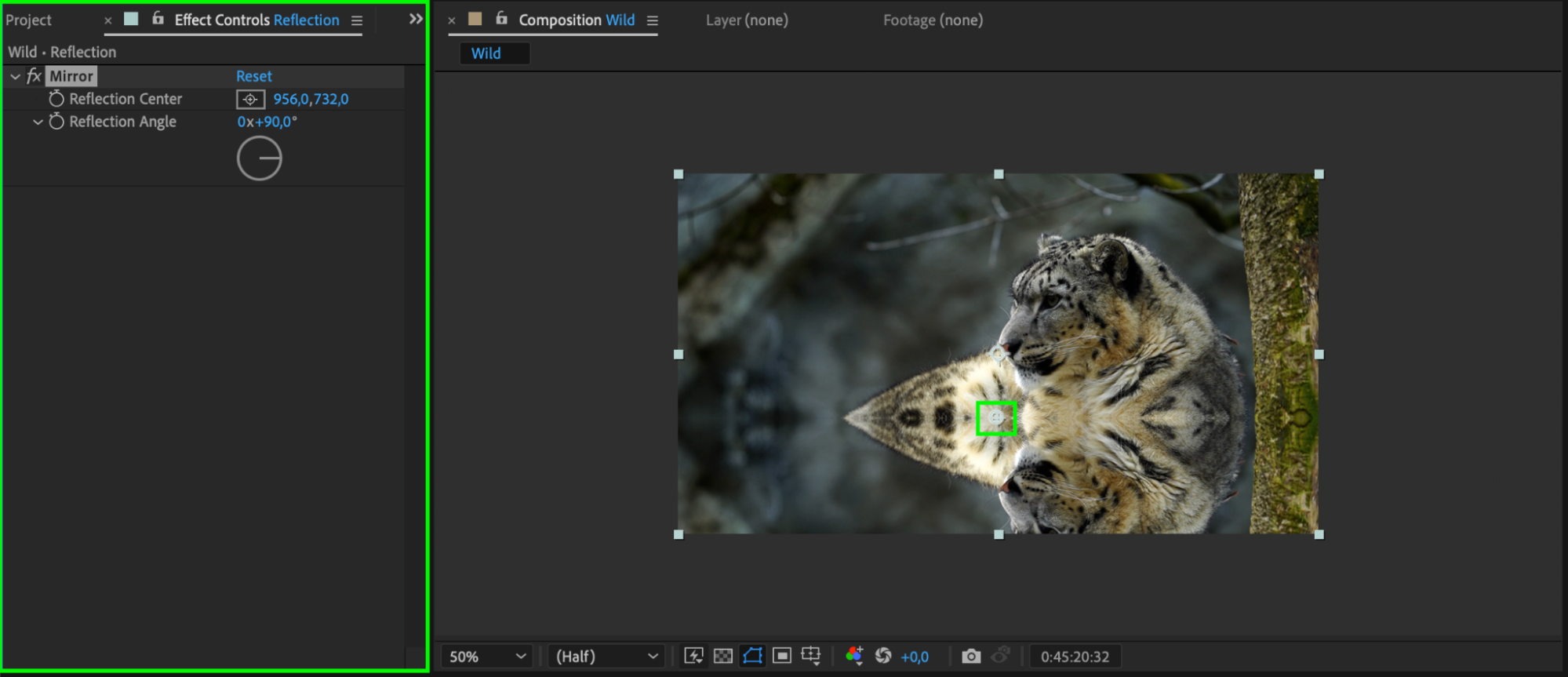Click the Region of Interest icon
The width and height of the screenshot is (1568, 677).
782,656
